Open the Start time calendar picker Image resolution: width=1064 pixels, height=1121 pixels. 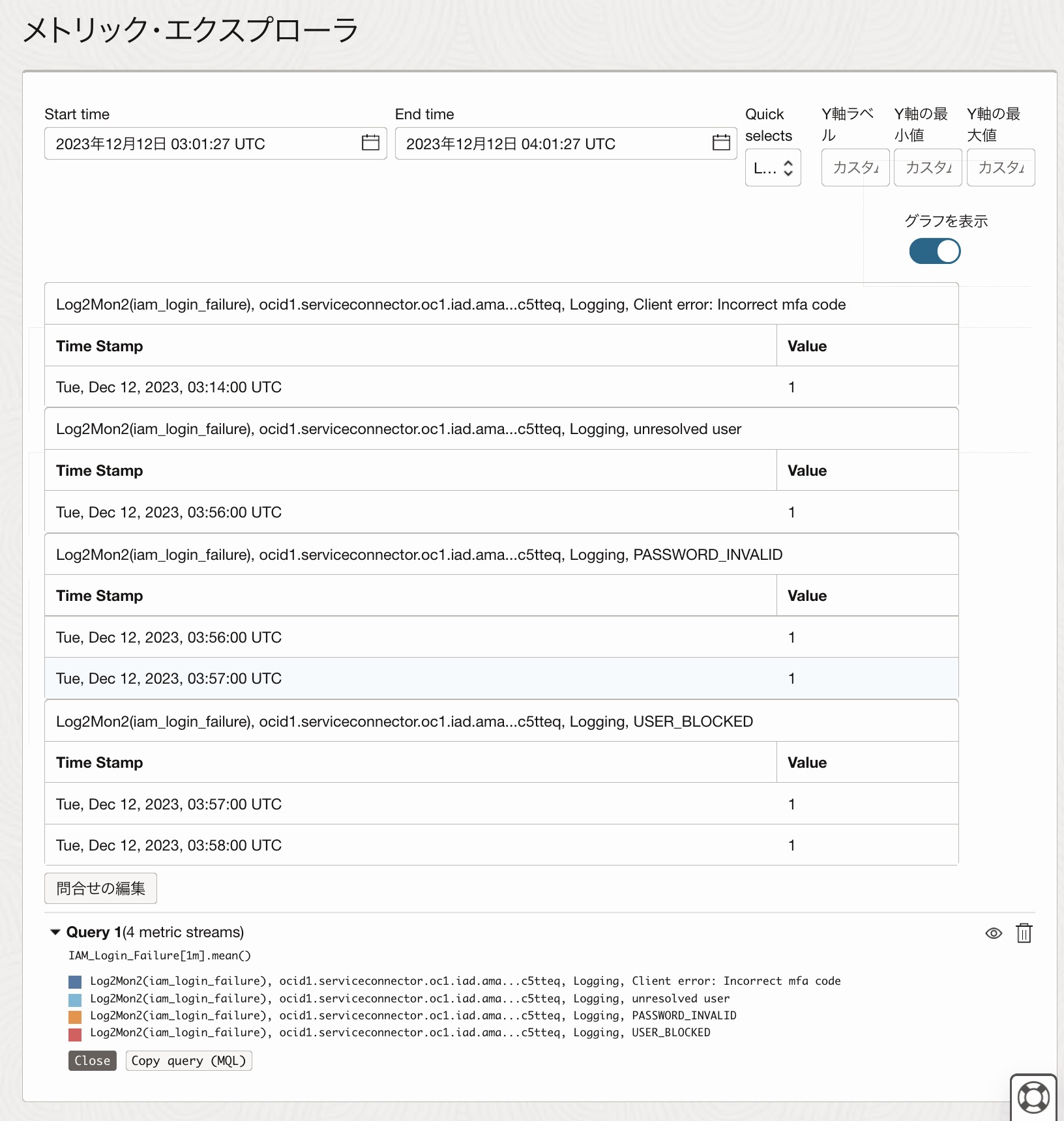370,143
